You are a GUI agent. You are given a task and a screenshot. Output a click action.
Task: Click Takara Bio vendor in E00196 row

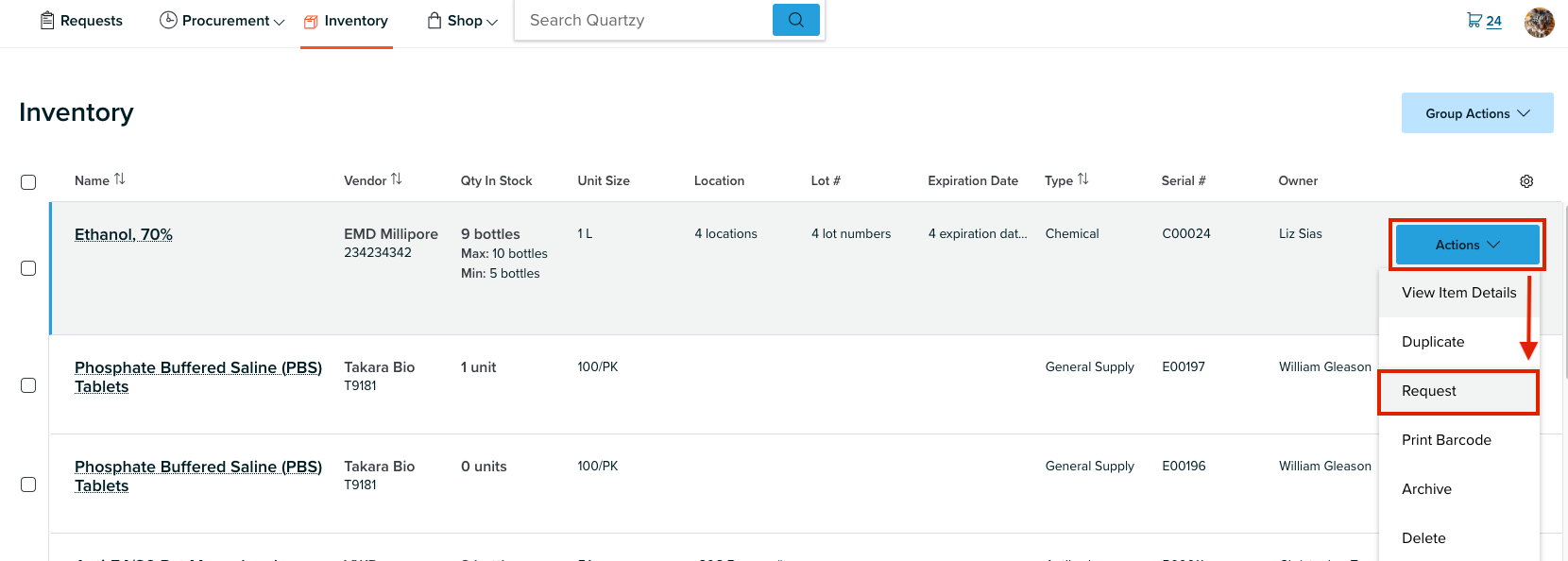click(379, 467)
